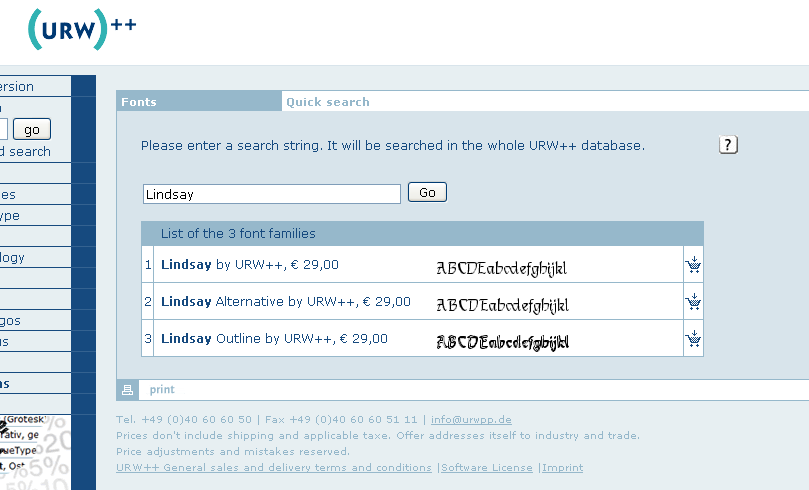Viewport: 809px width, 490px height.
Task: Click the print link
Action: click(162, 390)
